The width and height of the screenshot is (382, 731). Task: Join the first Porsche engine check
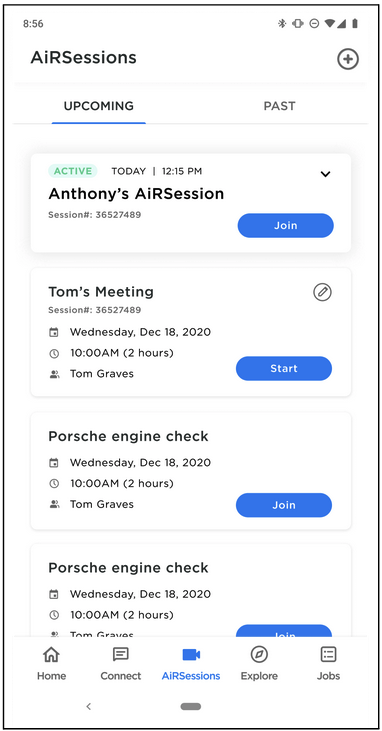pyautogui.click(x=284, y=505)
